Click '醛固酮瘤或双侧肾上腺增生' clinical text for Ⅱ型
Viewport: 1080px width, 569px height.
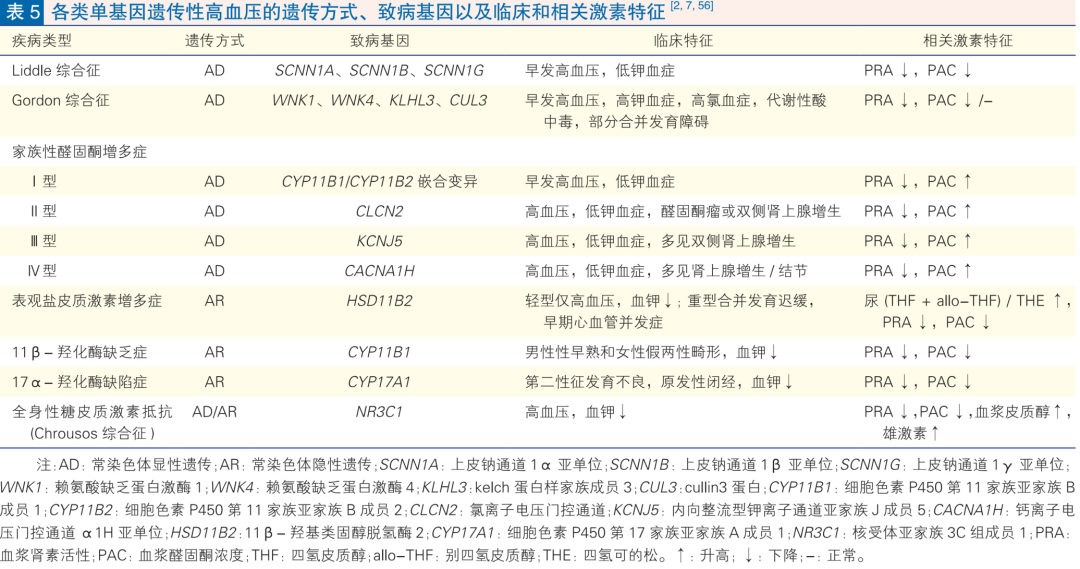751,211
